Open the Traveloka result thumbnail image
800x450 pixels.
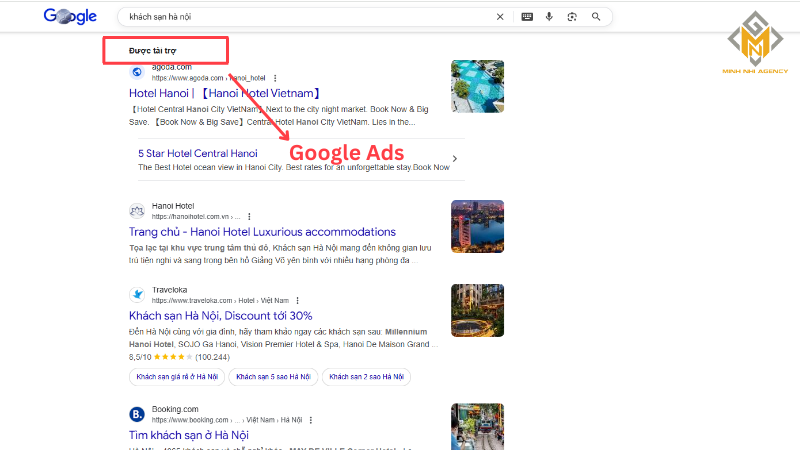pyautogui.click(x=478, y=310)
